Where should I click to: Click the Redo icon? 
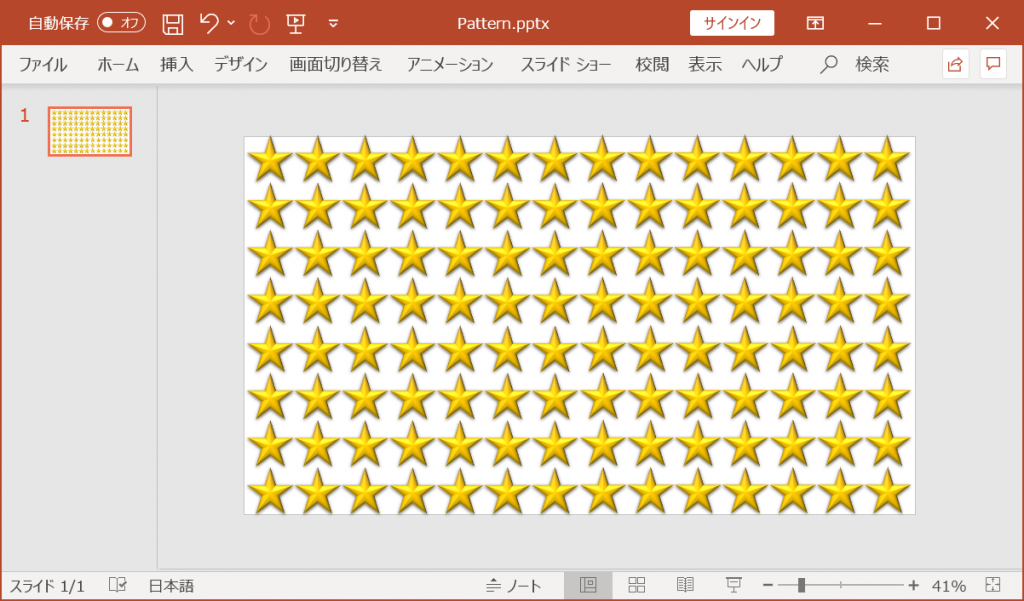(x=259, y=24)
